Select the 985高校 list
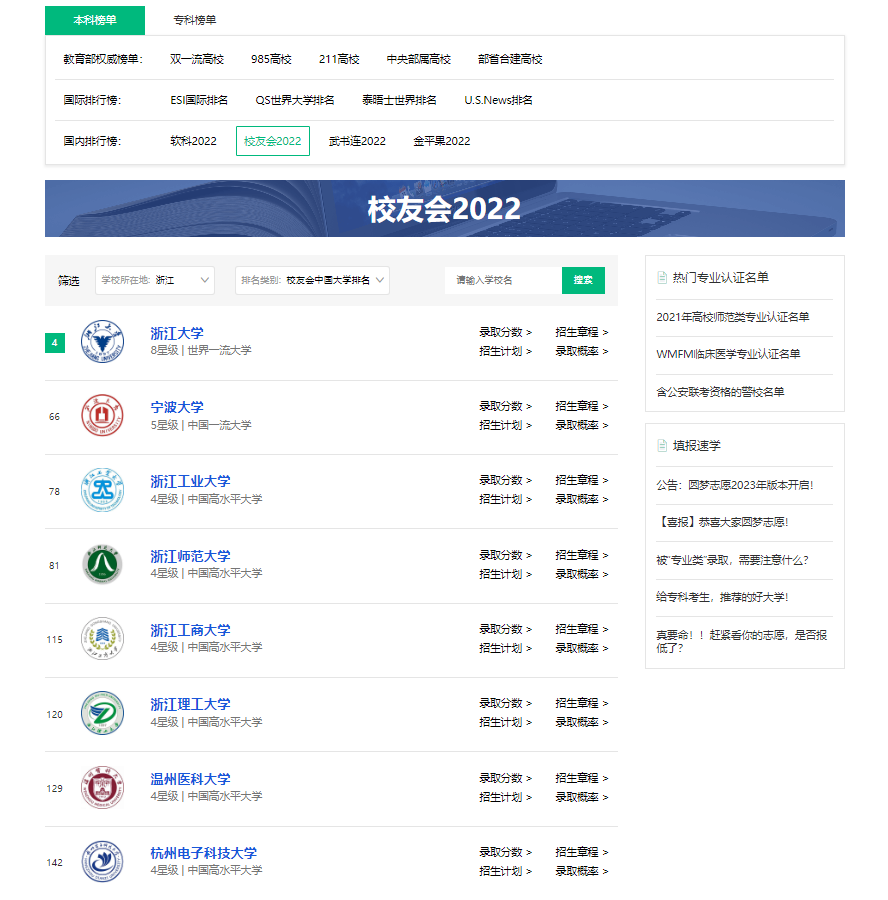Viewport: 888px width, 900px height. [271, 59]
